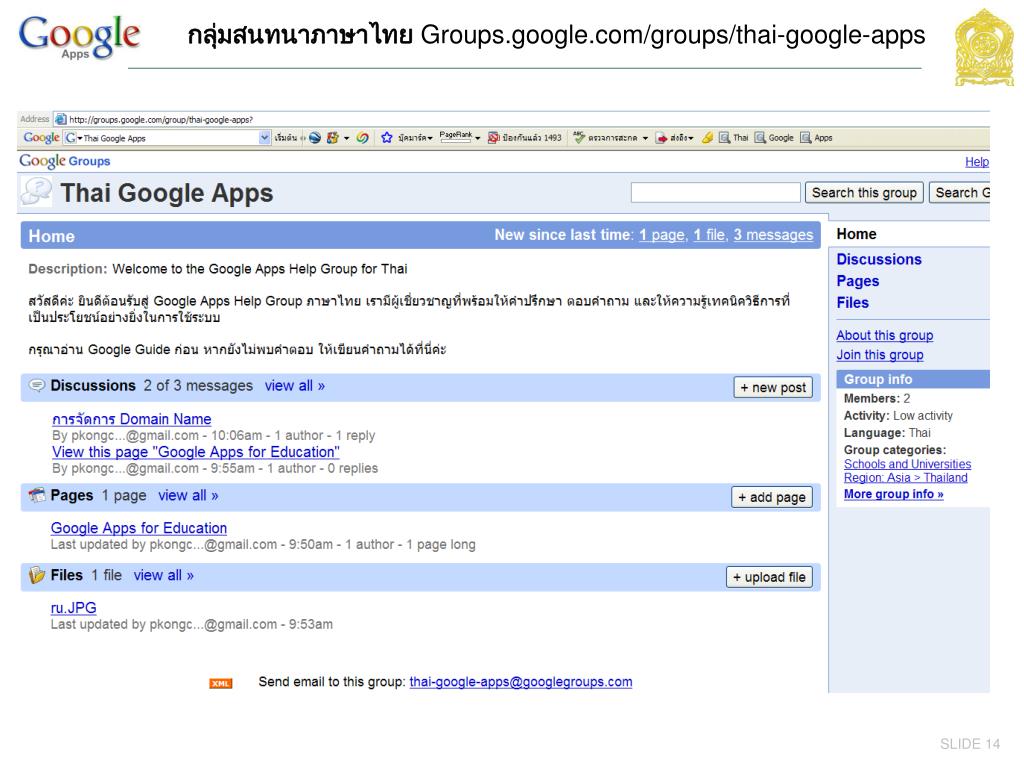Open the 1 page new link
The height and width of the screenshot is (768, 1024).
(x=662, y=235)
